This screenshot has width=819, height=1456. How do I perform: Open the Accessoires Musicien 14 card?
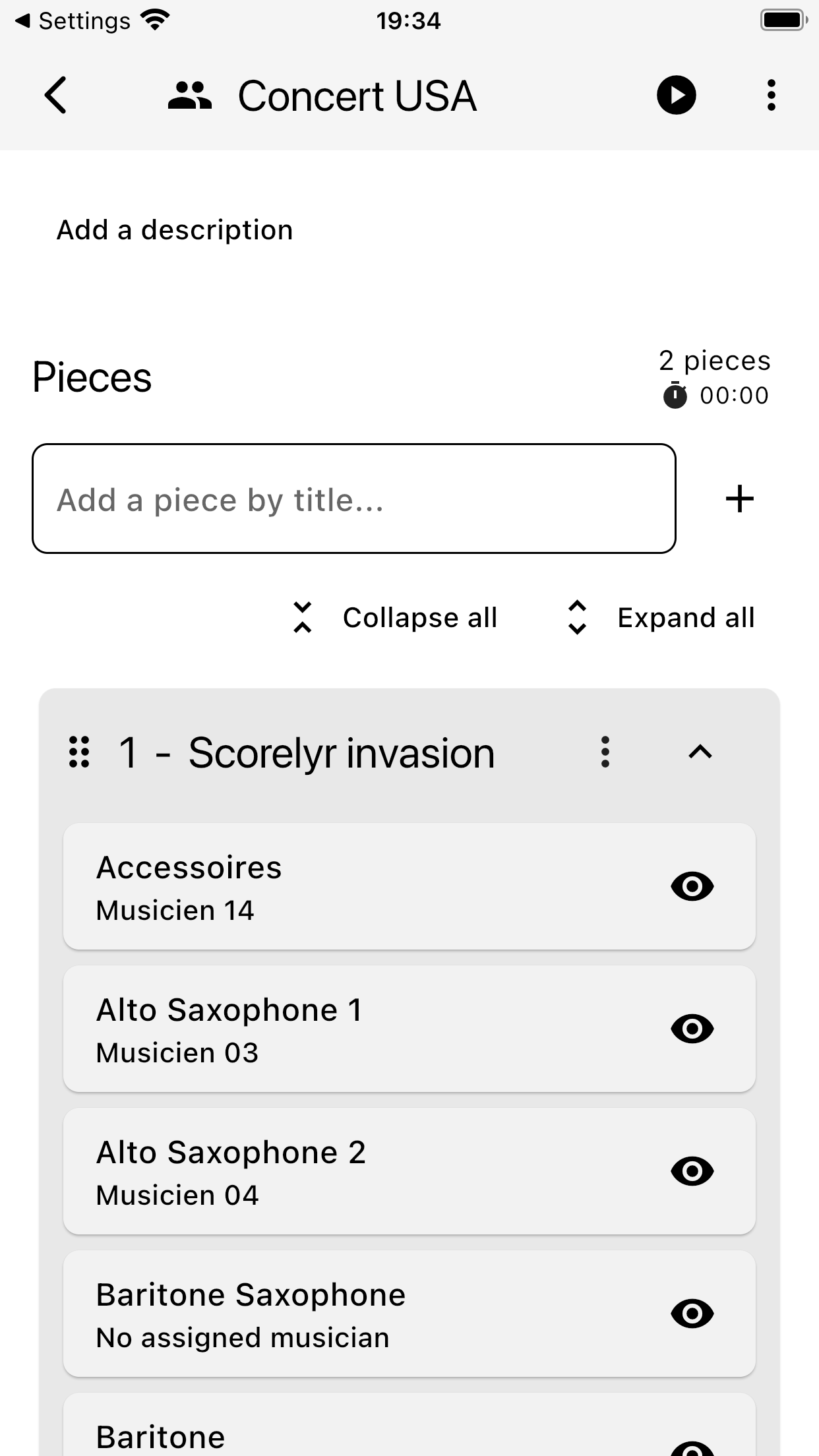[x=409, y=886]
